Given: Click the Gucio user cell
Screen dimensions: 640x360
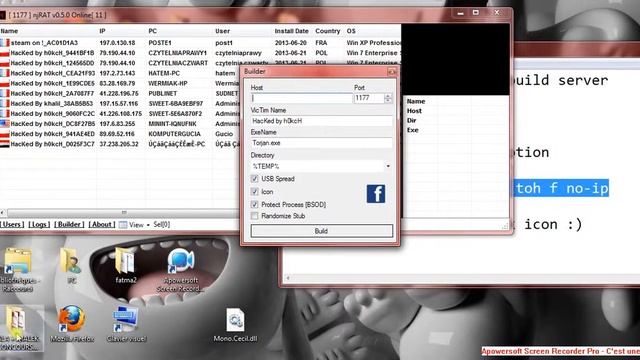Looking at the screenshot, I should tap(224, 134).
